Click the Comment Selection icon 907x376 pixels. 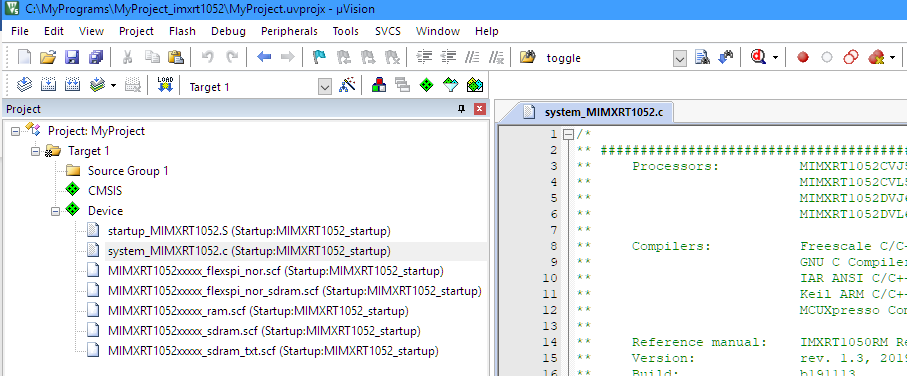click(473, 57)
